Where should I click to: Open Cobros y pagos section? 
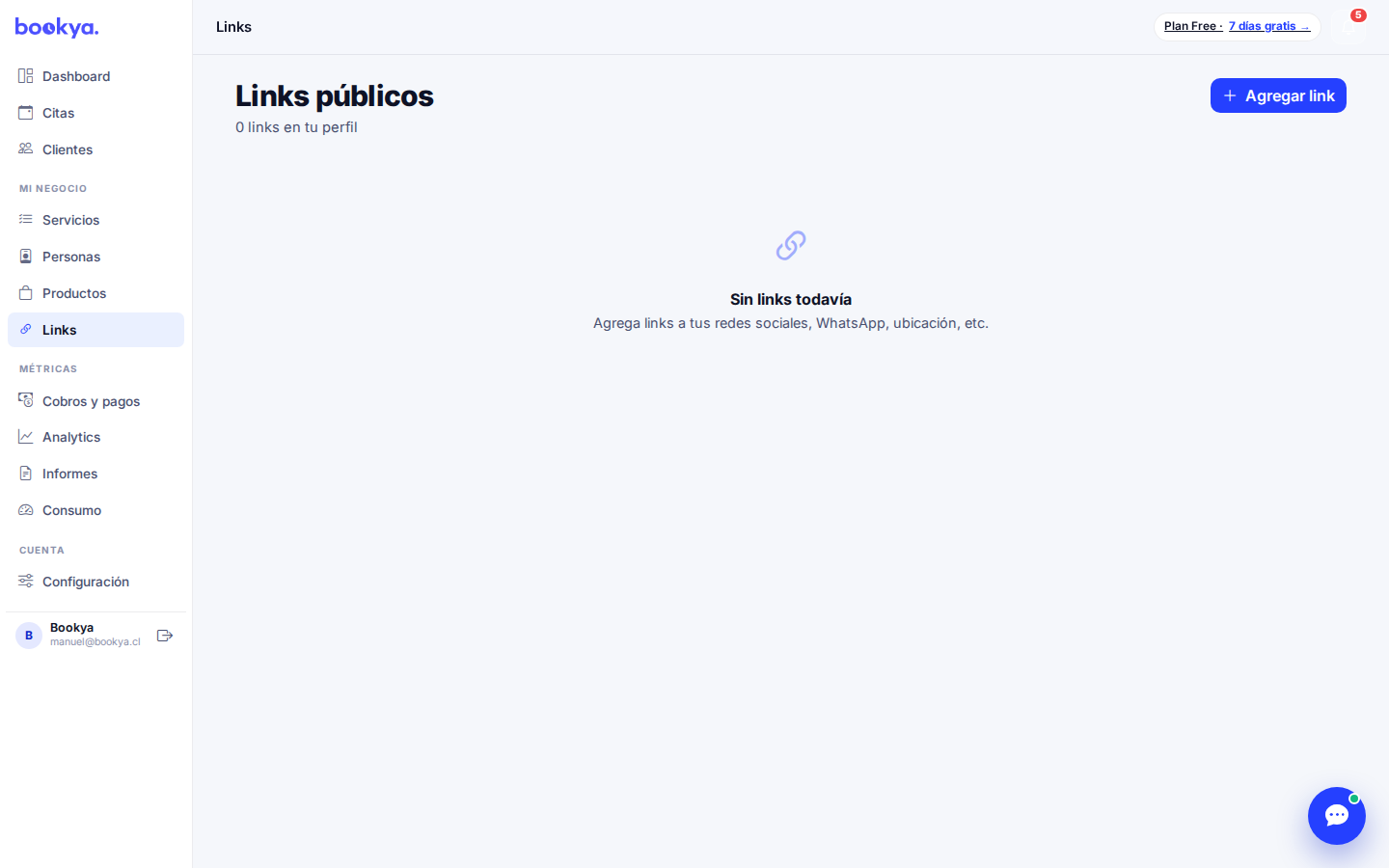[x=95, y=401]
